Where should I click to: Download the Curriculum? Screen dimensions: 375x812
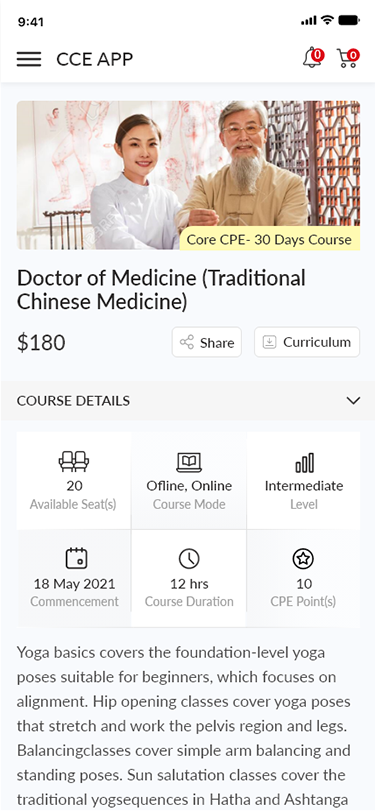coord(307,342)
